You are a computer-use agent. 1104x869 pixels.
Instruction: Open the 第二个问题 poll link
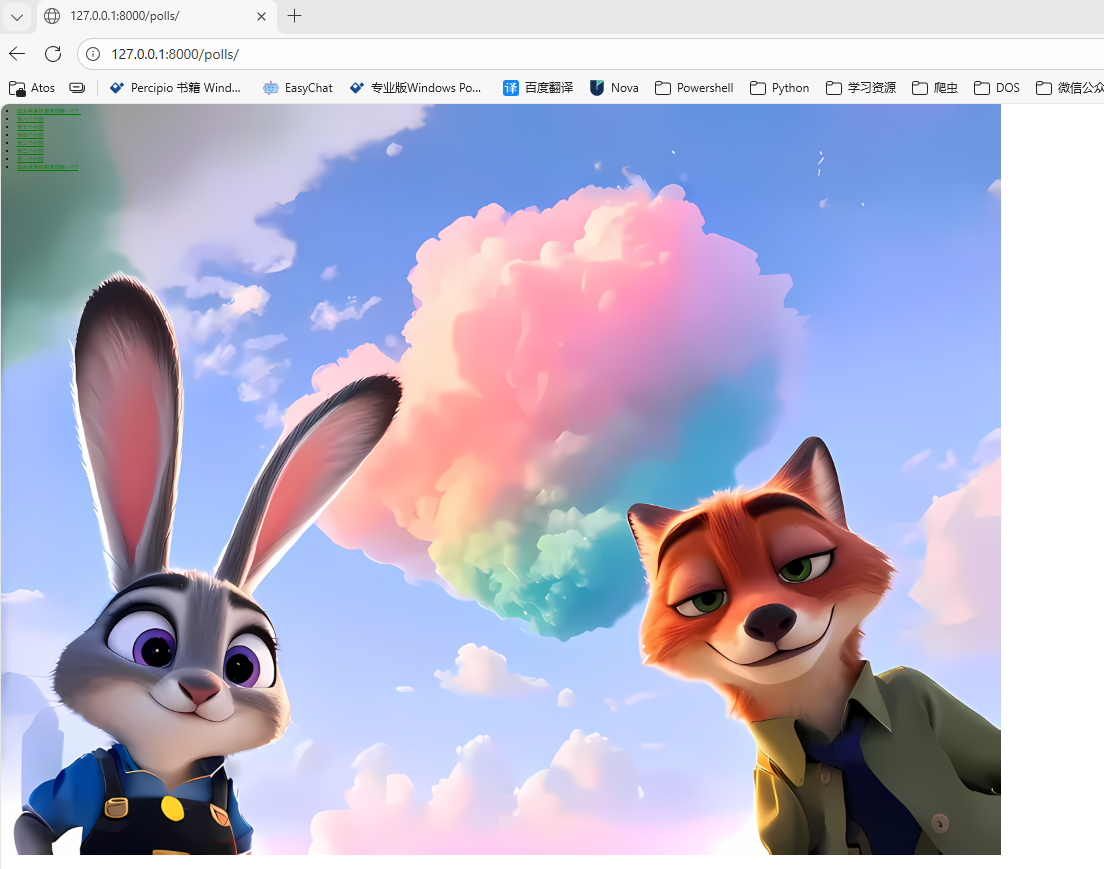(x=30, y=151)
